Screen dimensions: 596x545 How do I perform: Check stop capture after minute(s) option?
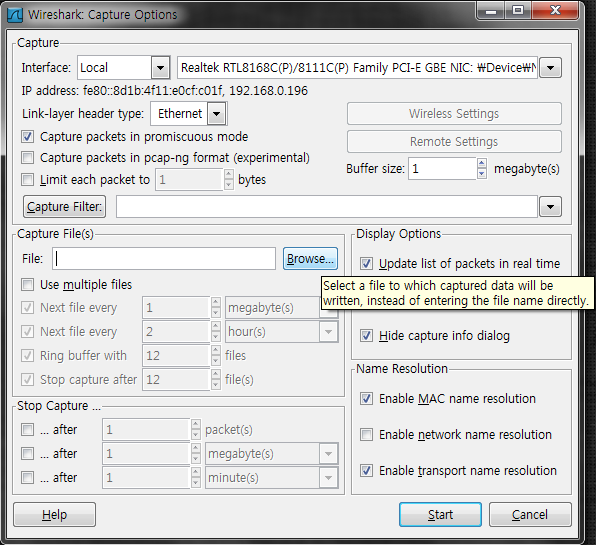27,477
